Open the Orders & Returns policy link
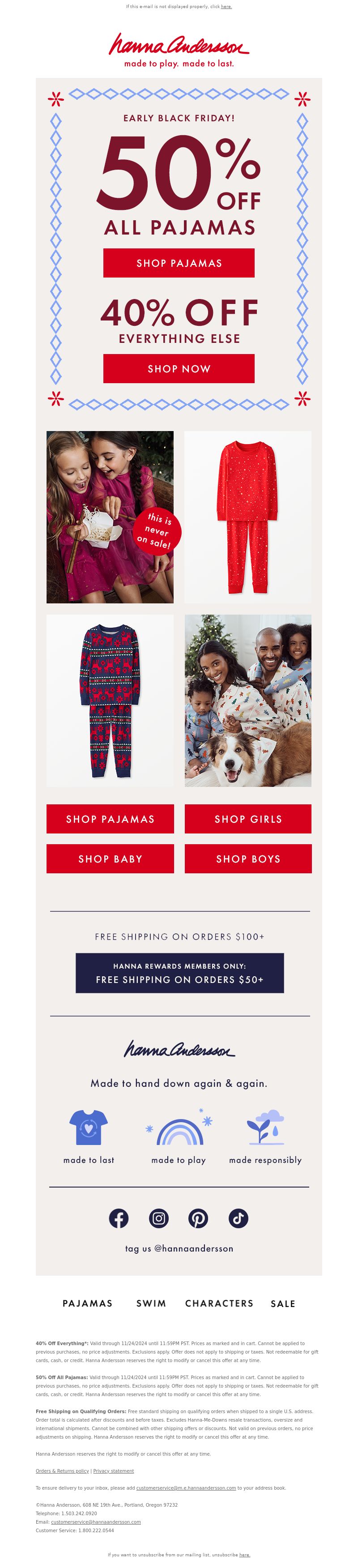Screen dimensions: 358x1568 pyautogui.click(x=62, y=1470)
